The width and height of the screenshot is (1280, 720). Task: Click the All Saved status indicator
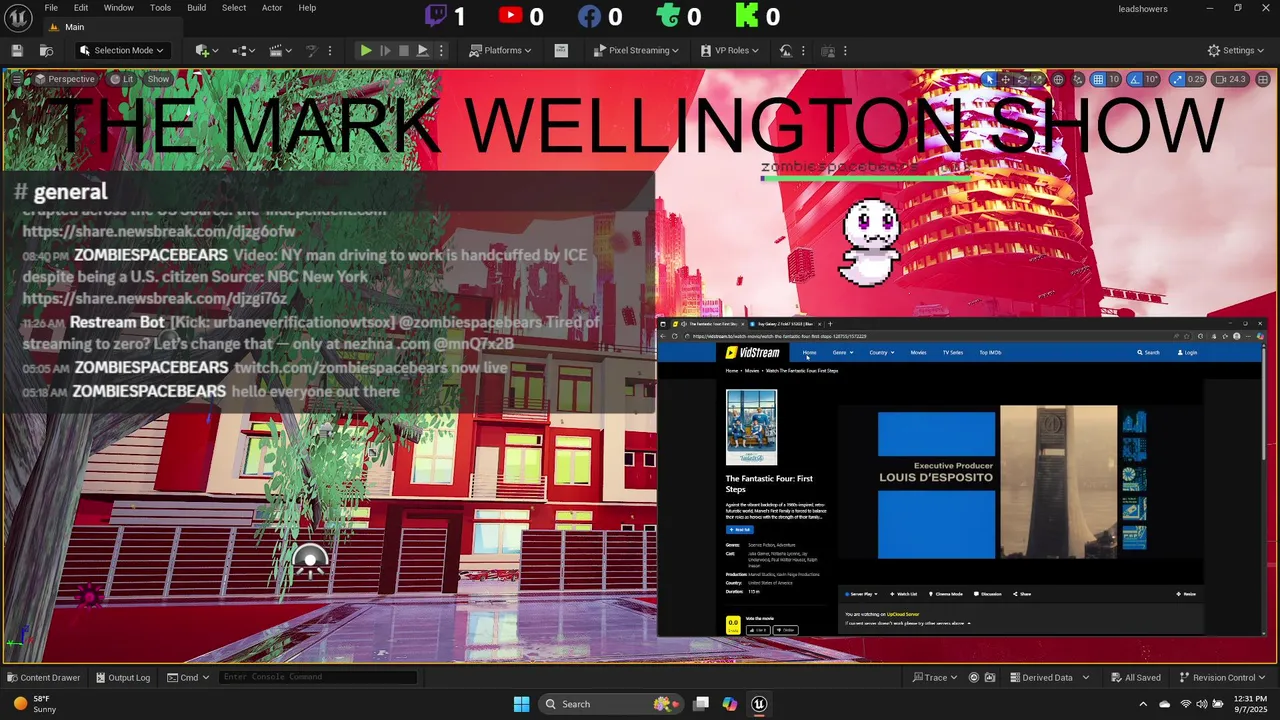point(1135,677)
